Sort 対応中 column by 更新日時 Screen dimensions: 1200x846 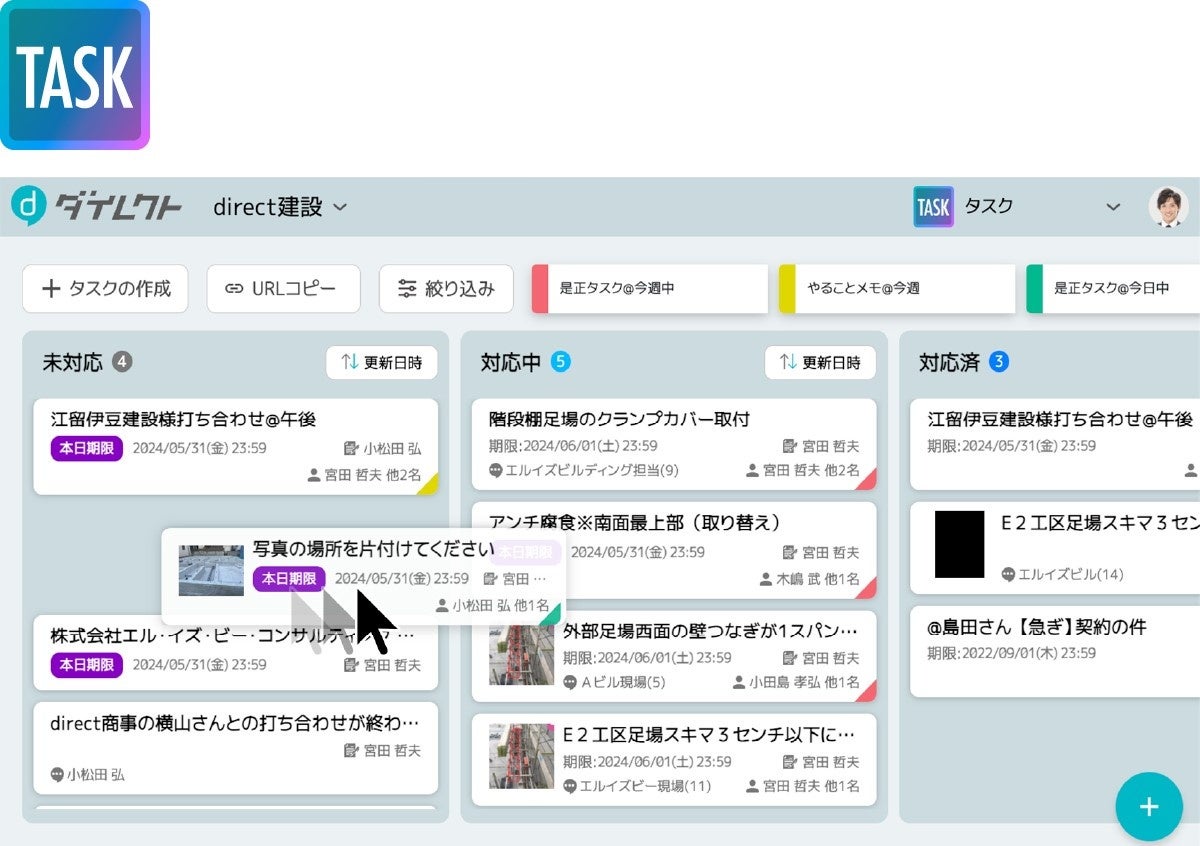(820, 363)
